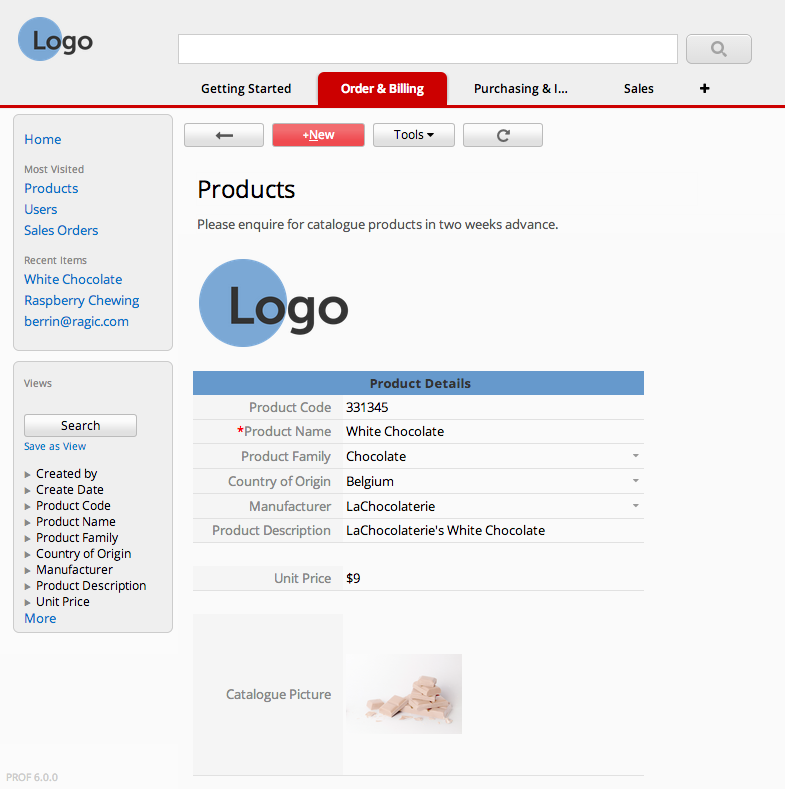This screenshot has height=789, width=785.
Task: Click the refresh icon button
Action: pyautogui.click(x=503, y=135)
